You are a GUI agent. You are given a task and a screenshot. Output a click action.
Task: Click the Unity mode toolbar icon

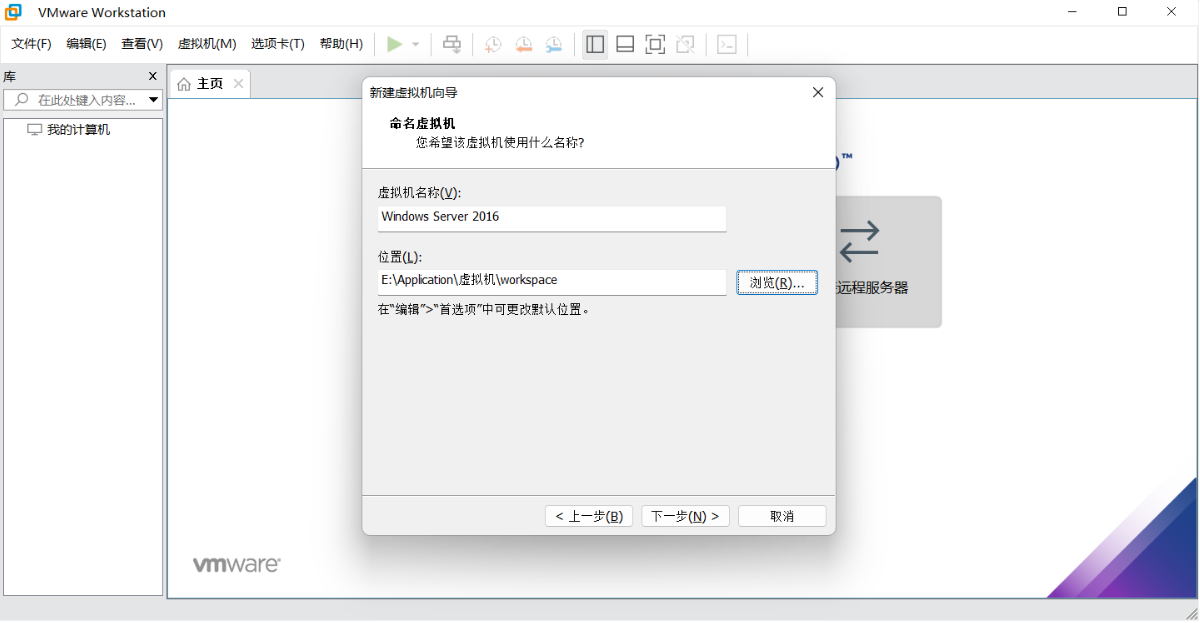685,44
